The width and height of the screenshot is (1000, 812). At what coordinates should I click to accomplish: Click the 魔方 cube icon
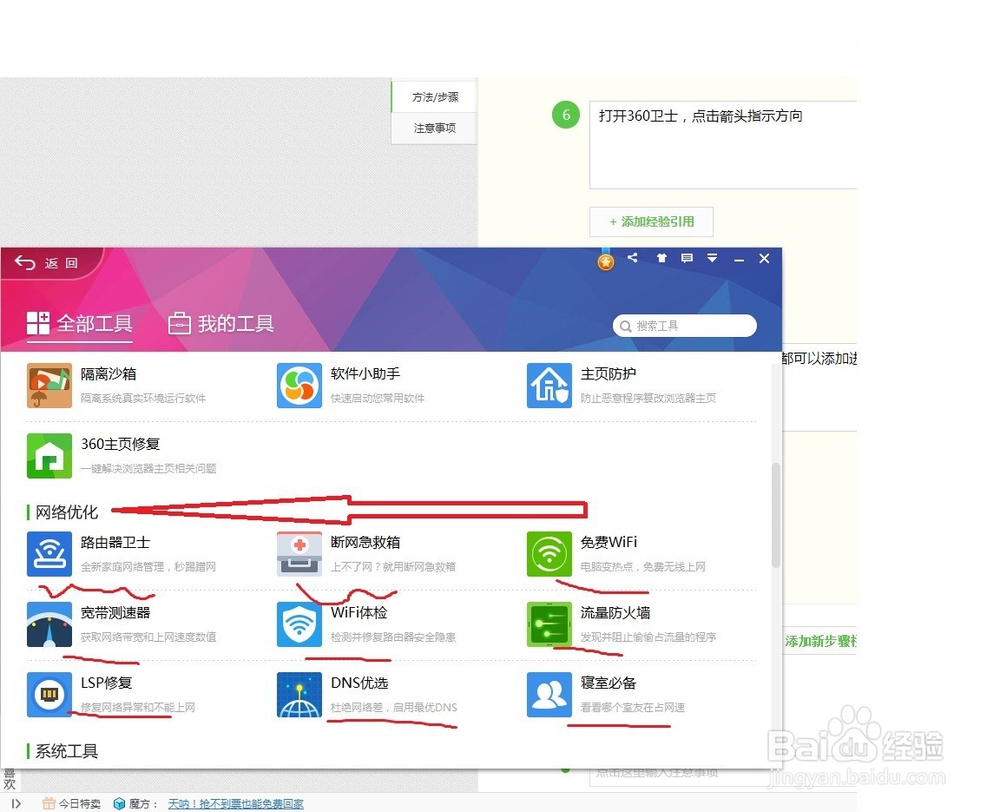(x=119, y=804)
